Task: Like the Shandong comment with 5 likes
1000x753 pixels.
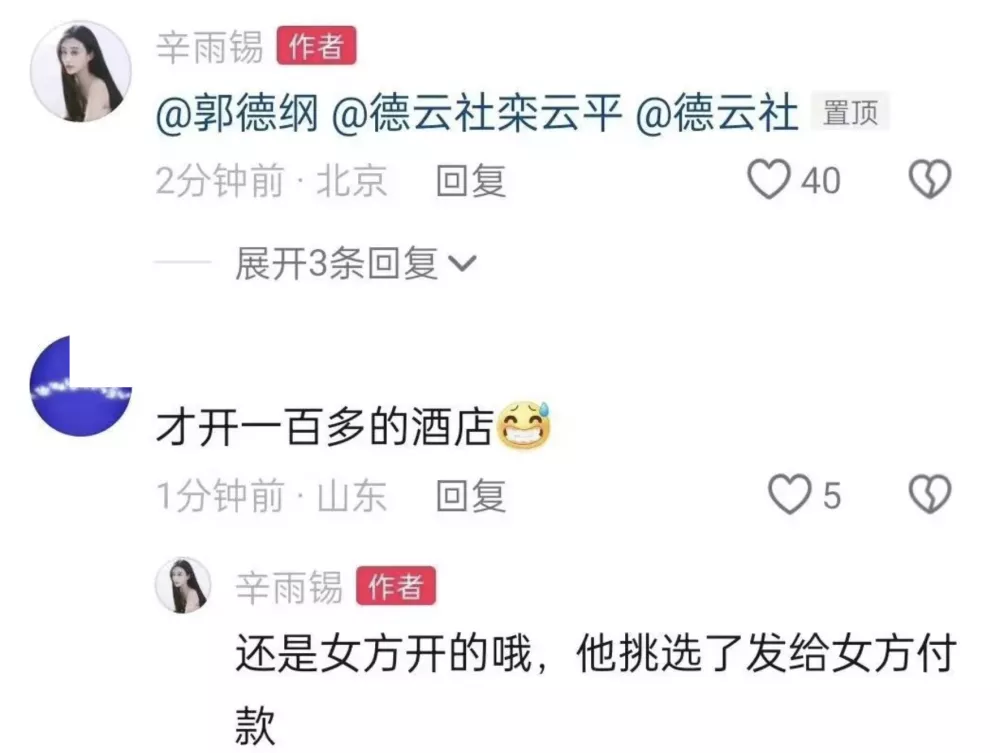Action: pos(790,495)
